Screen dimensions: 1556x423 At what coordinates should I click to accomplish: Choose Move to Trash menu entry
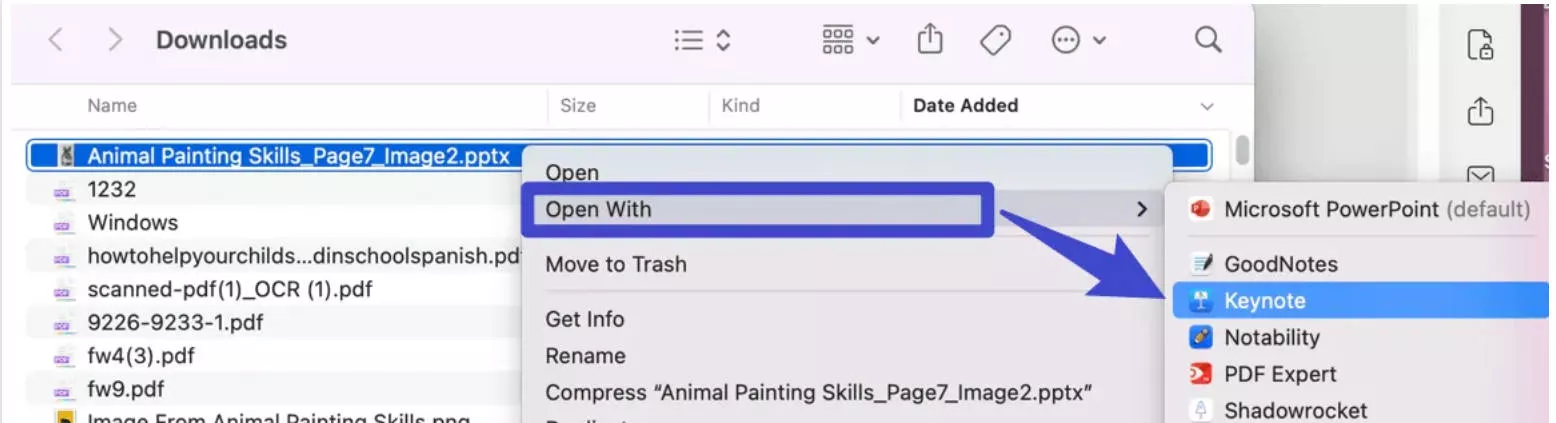tap(616, 264)
